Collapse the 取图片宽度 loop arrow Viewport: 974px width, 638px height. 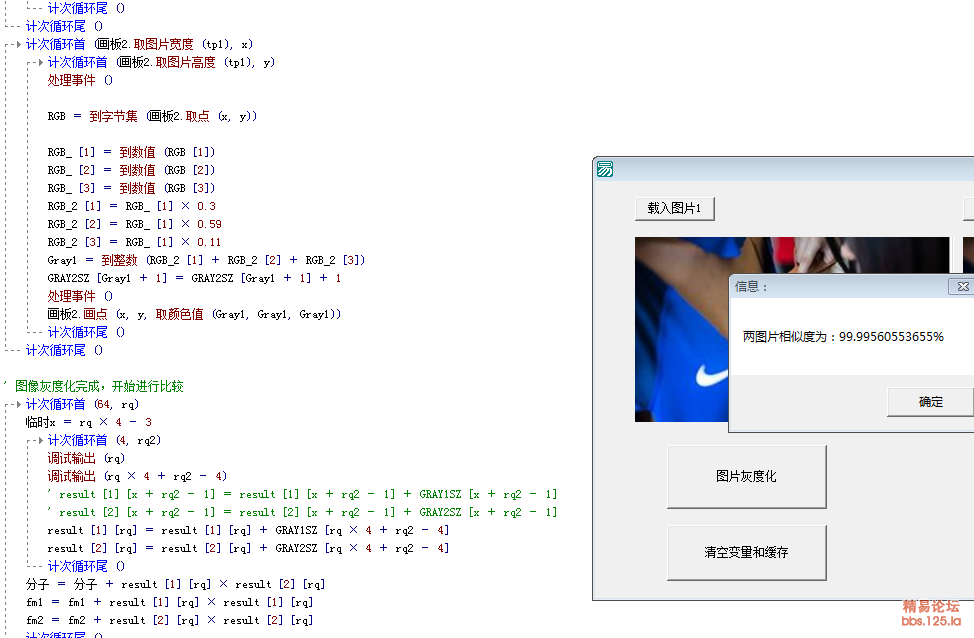(18, 44)
